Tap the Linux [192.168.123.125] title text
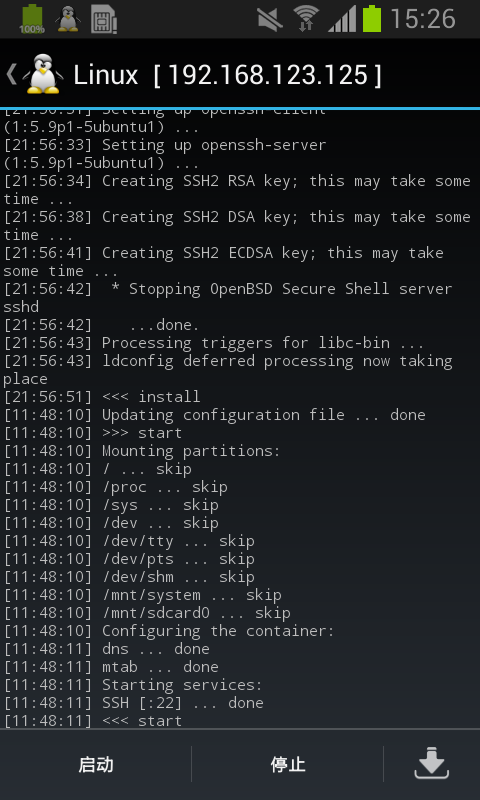Screen dimensions: 480x800 click(x=228, y=76)
